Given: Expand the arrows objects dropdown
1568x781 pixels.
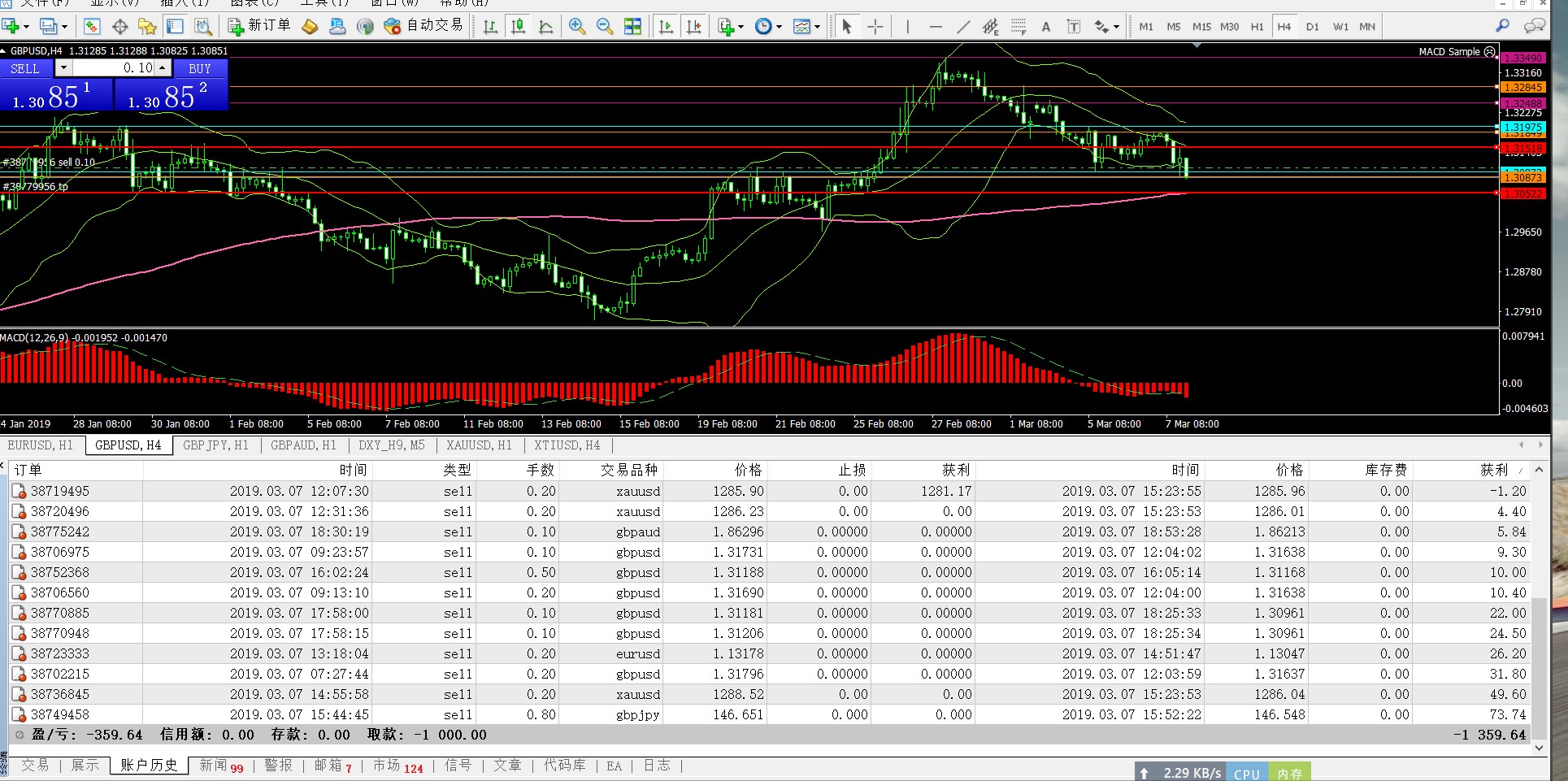Looking at the screenshot, I should (1116, 27).
